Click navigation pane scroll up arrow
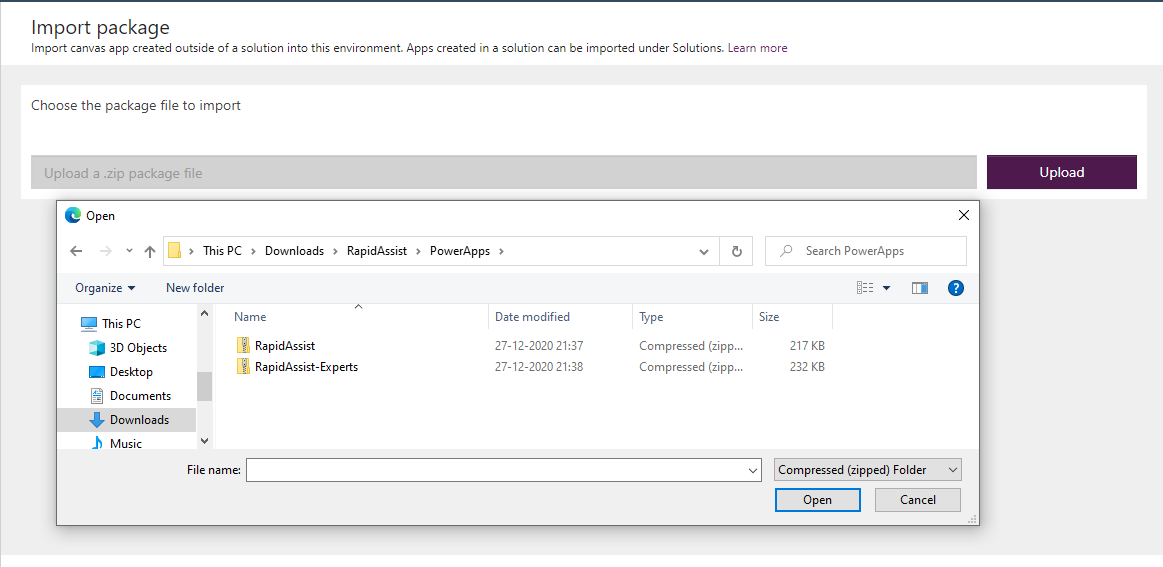Viewport: 1163px width, 567px height. pos(205,313)
